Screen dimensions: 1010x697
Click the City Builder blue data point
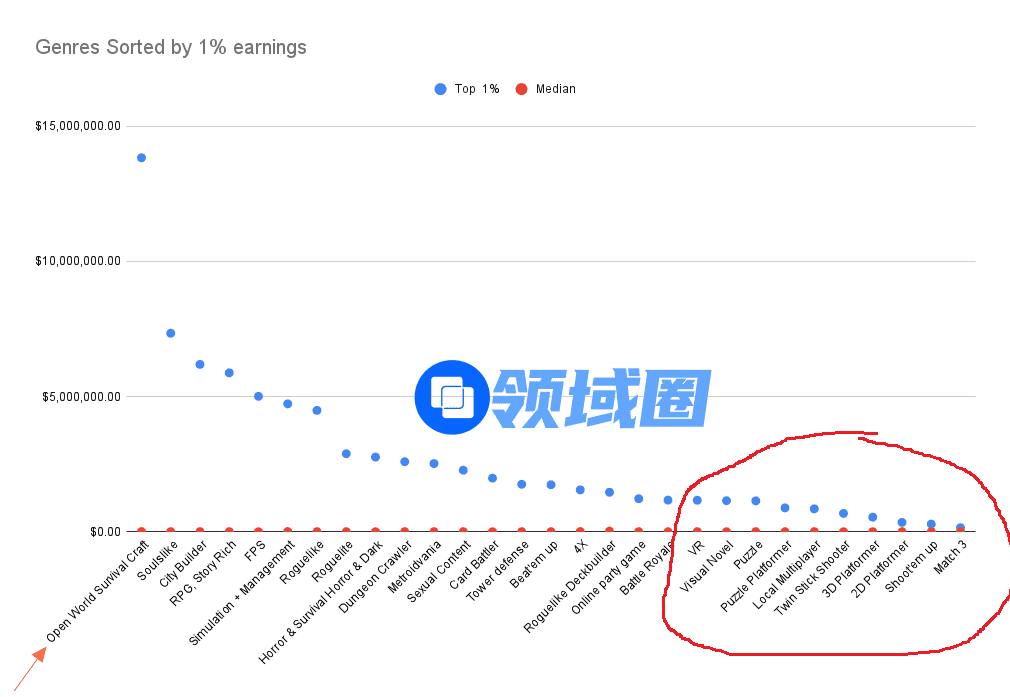(200, 364)
